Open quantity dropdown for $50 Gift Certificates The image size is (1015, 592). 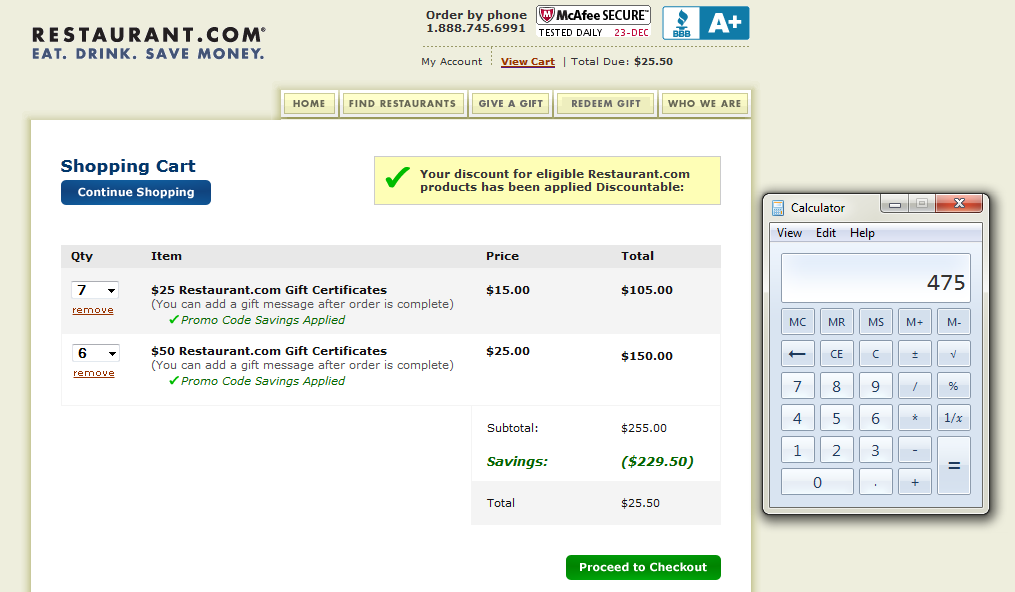[x=95, y=353]
